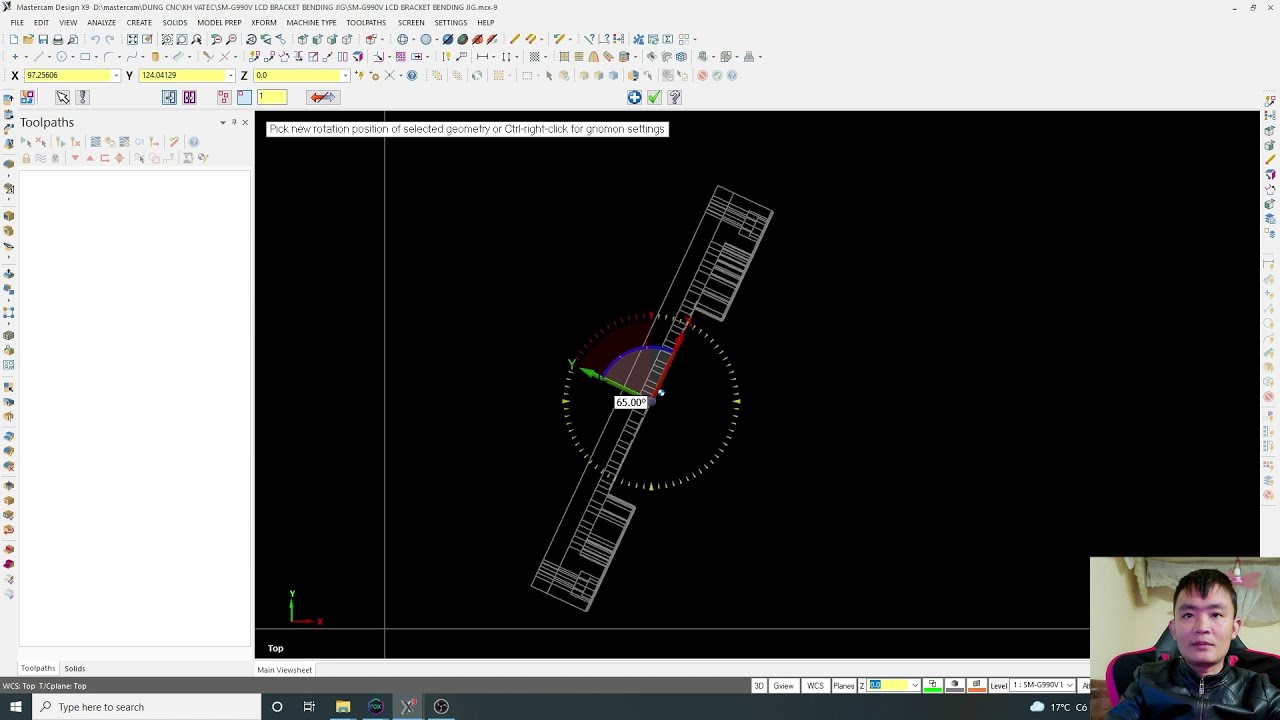Click the Gview status bar button
1280x720 pixels.
coord(784,685)
